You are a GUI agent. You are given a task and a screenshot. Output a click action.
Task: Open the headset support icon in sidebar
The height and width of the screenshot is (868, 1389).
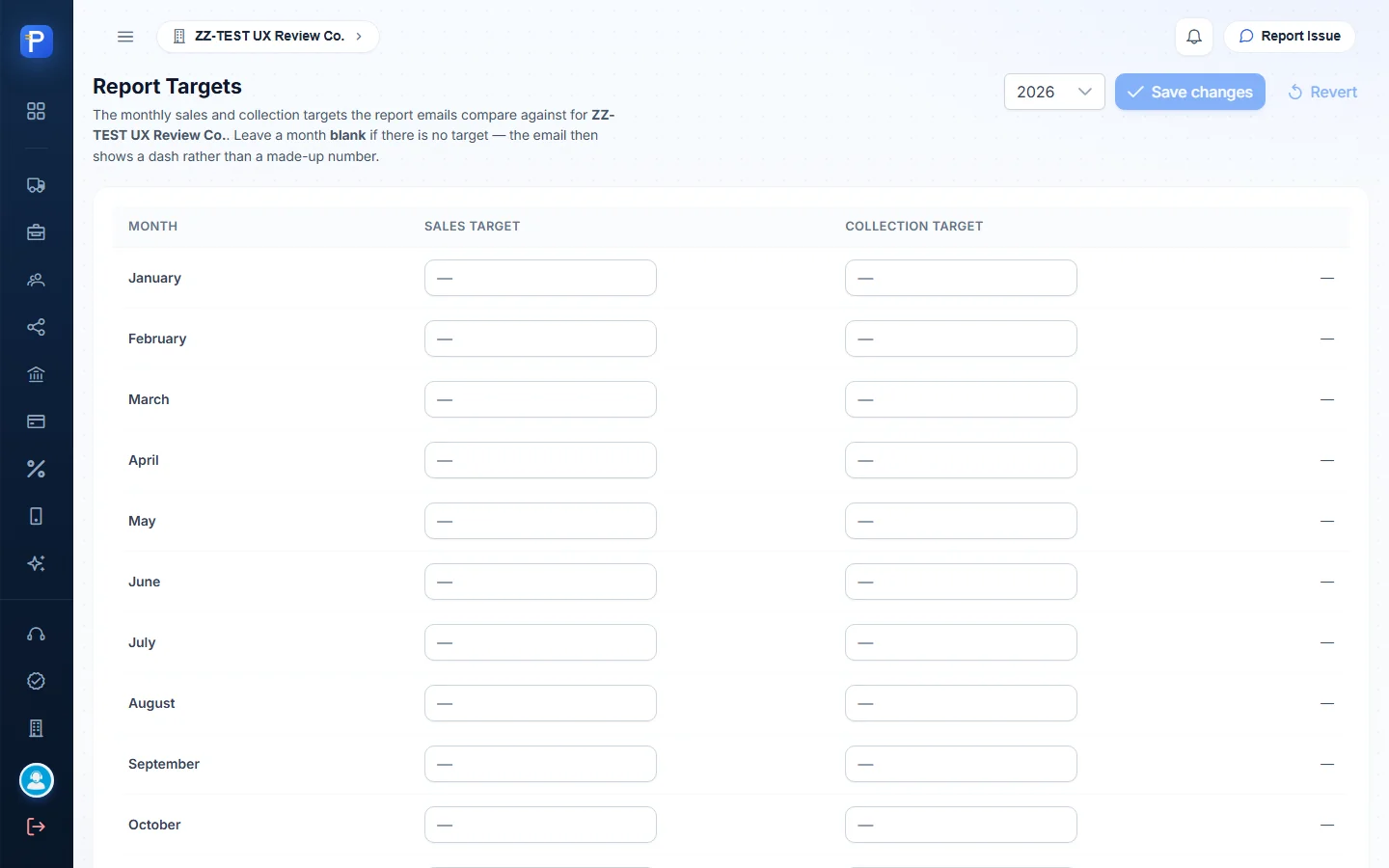36,634
